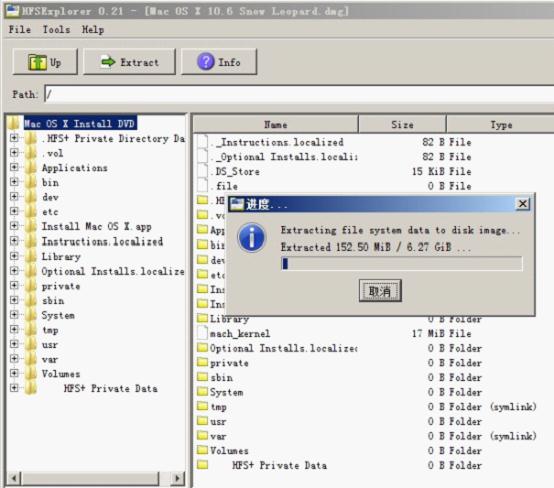Image resolution: width=554 pixels, height=488 pixels.
Task: Click the tree scrollbar left arrow
Action: (x=14, y=478)
